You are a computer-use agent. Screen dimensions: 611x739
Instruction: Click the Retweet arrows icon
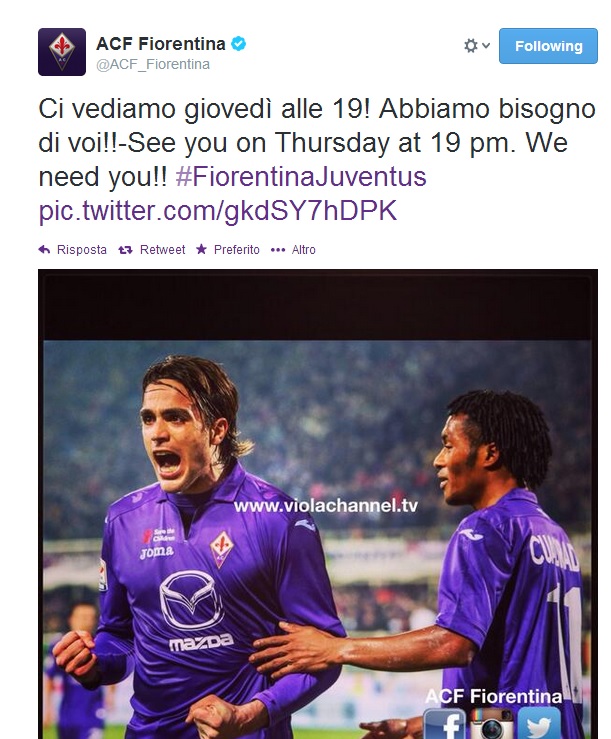point(125,250)
